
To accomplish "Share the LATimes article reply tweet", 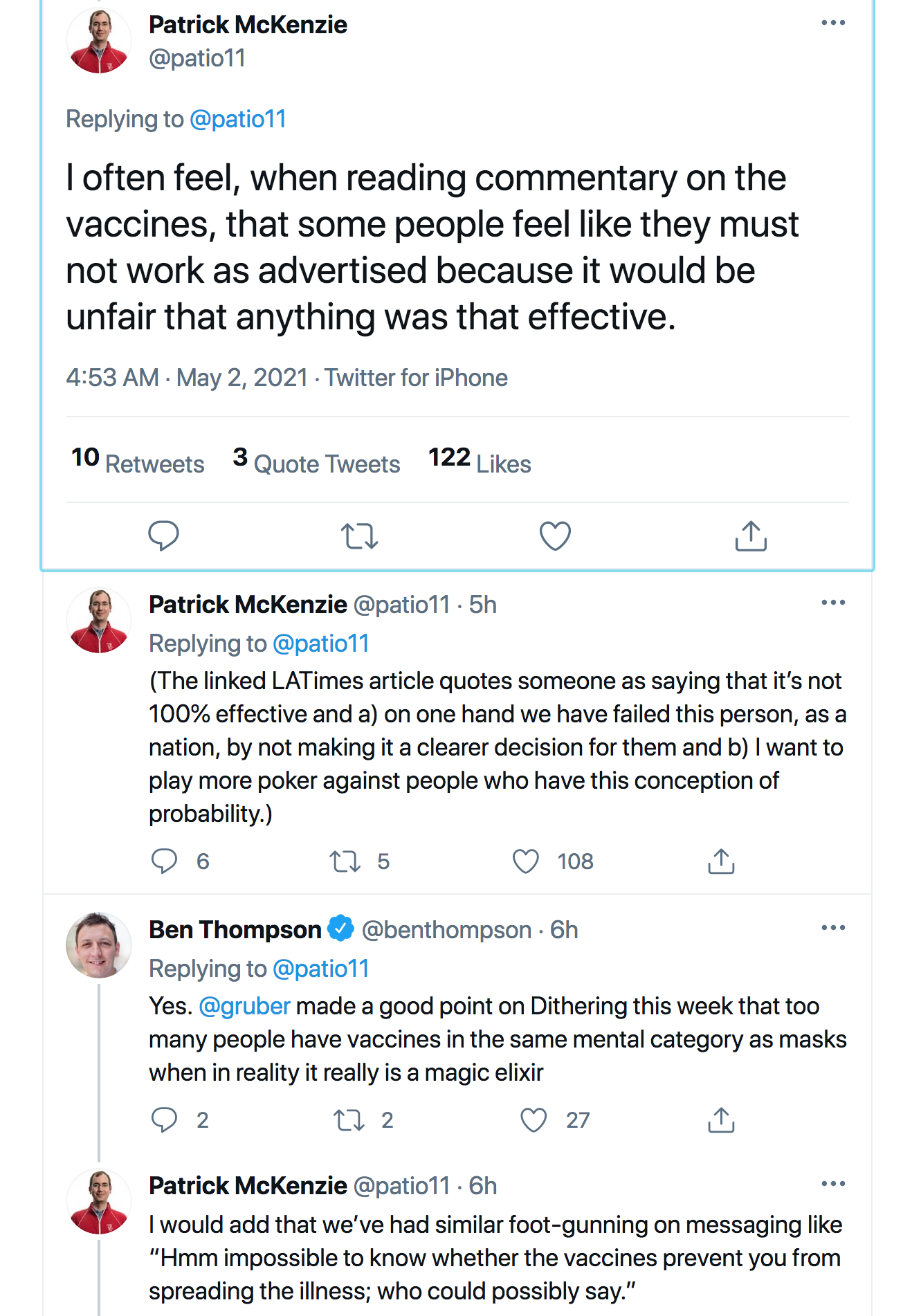I will click(x=721, y=861).
